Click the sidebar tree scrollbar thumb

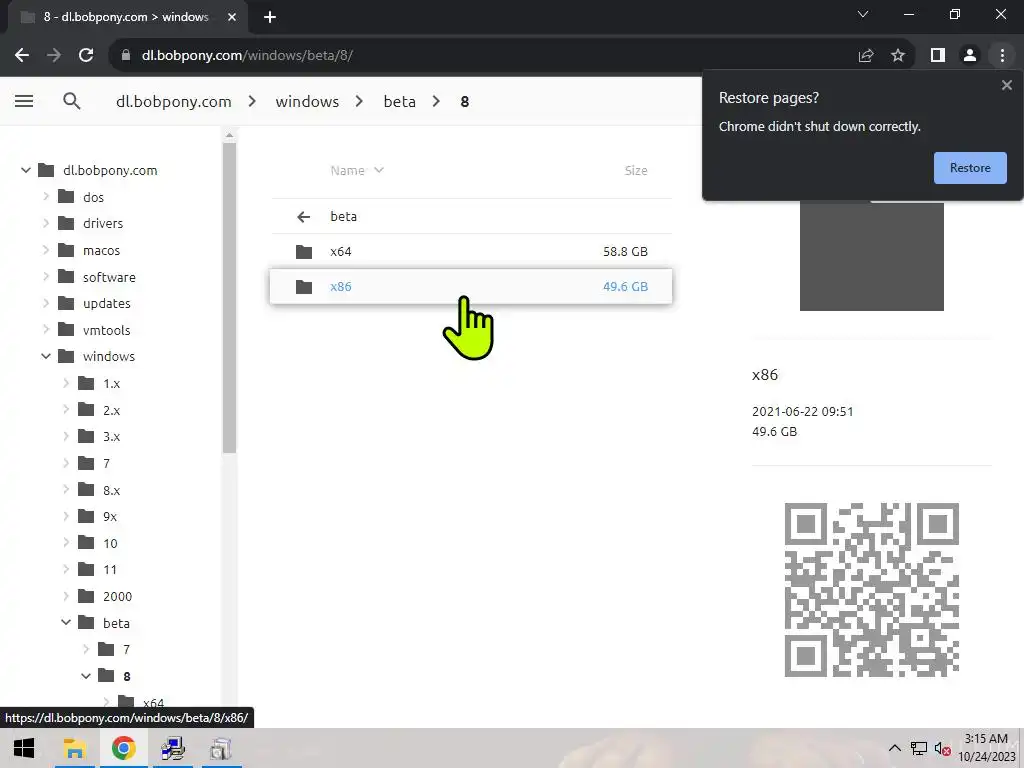(229, 298)
